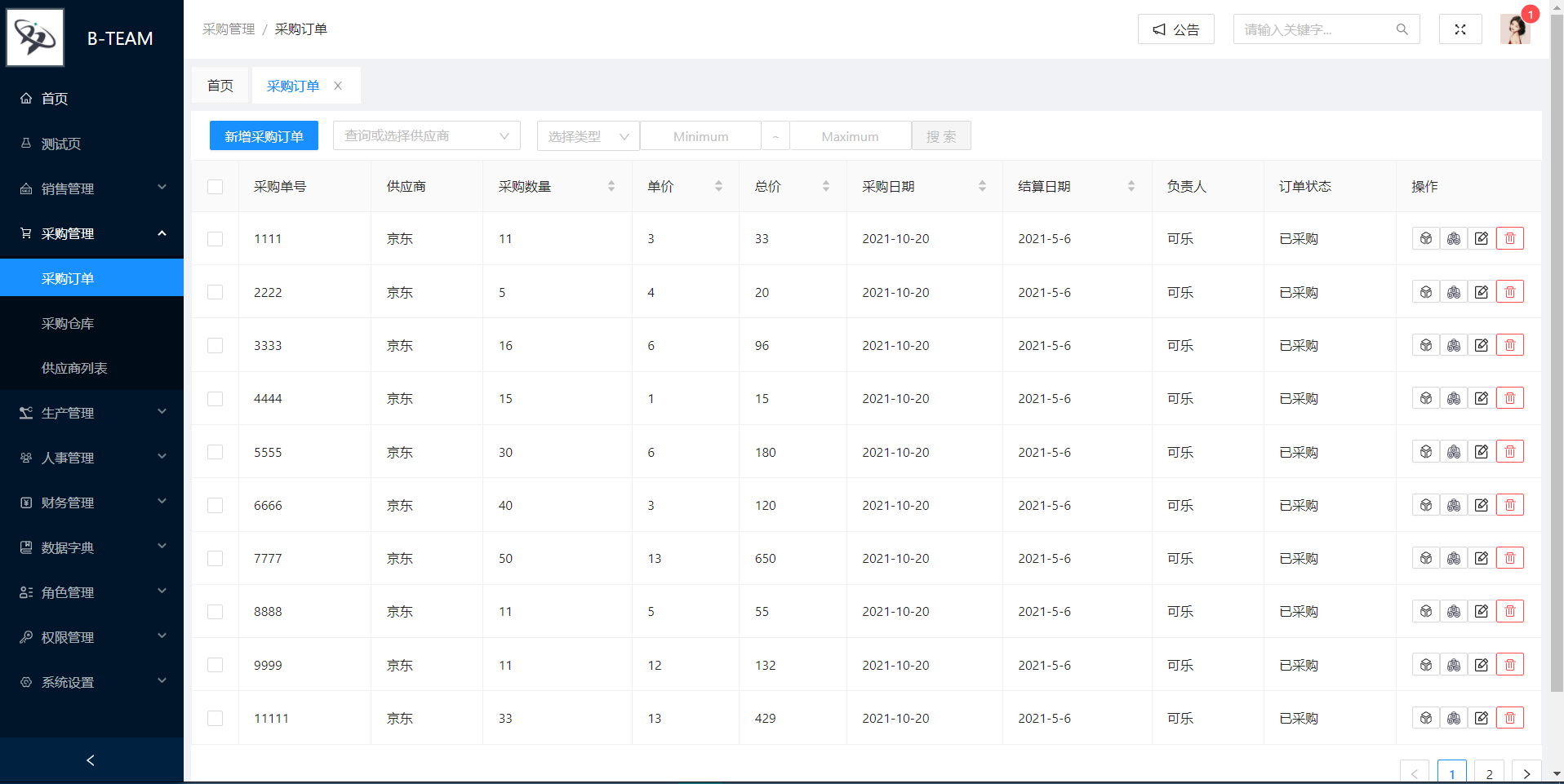Click the 新增采购订单 button

pos(264,135)
